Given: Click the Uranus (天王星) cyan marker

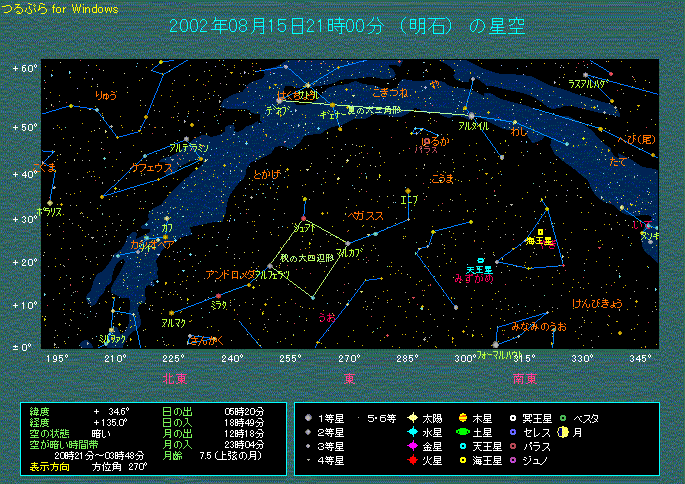Looking at the screenshot, I should pyautogui.click(x=481, y=260).
